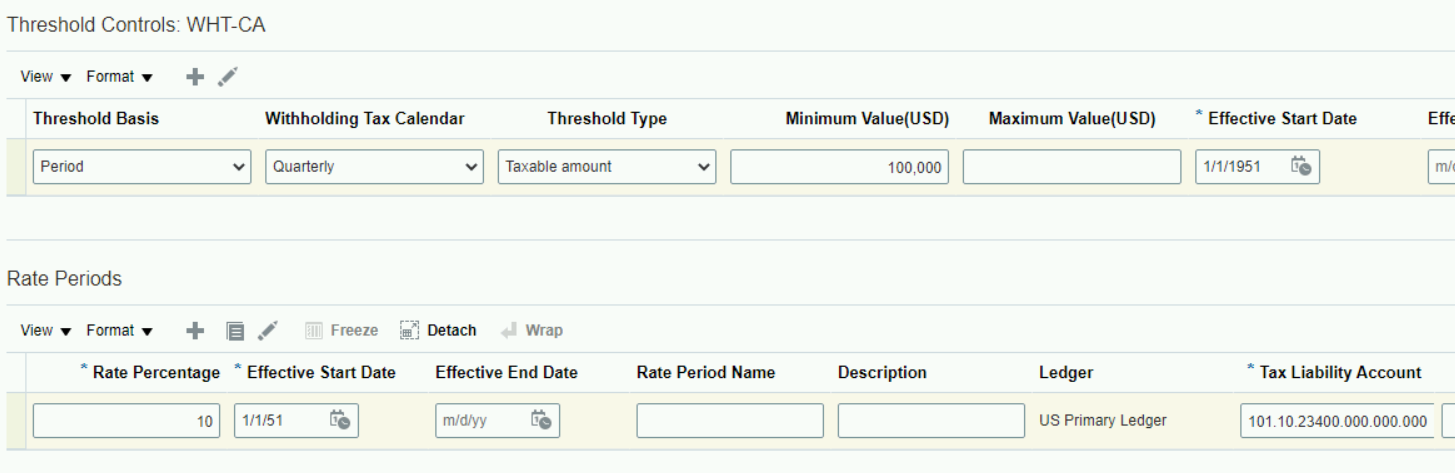The width and height of the screenshot is (1455, 473).
Task: Open calendar picker for threshold Effective Start Date
Action: coord(1300,167)
